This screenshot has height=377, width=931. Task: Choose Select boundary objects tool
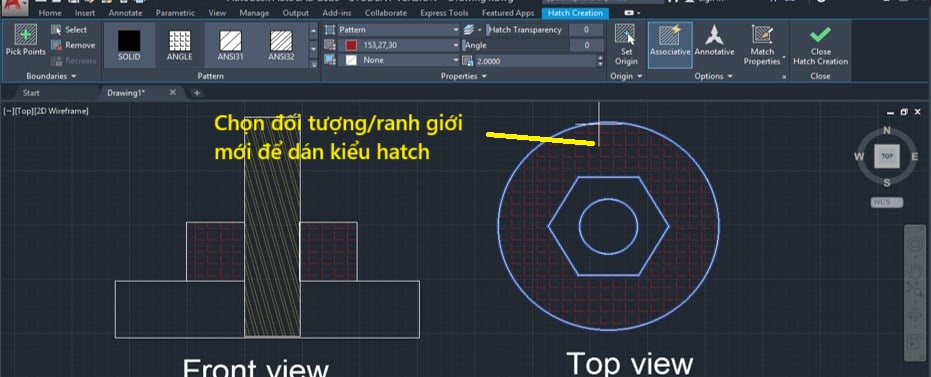(69, 30)
